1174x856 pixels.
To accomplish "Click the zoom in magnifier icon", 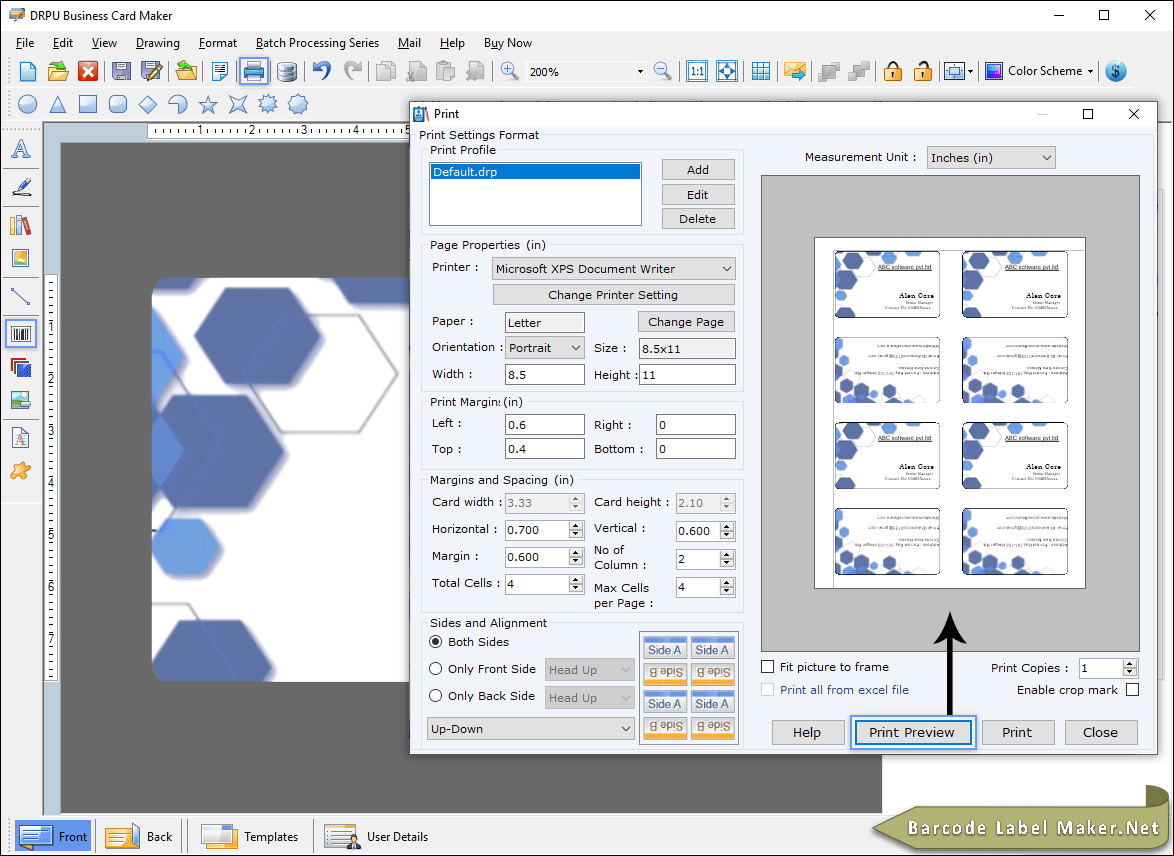I will 509,71.
